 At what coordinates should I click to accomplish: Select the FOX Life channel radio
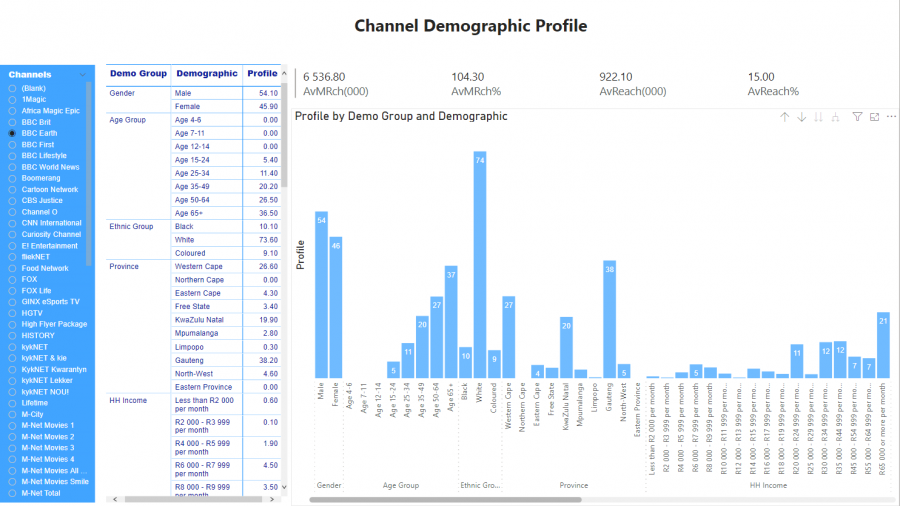[12, 291]
